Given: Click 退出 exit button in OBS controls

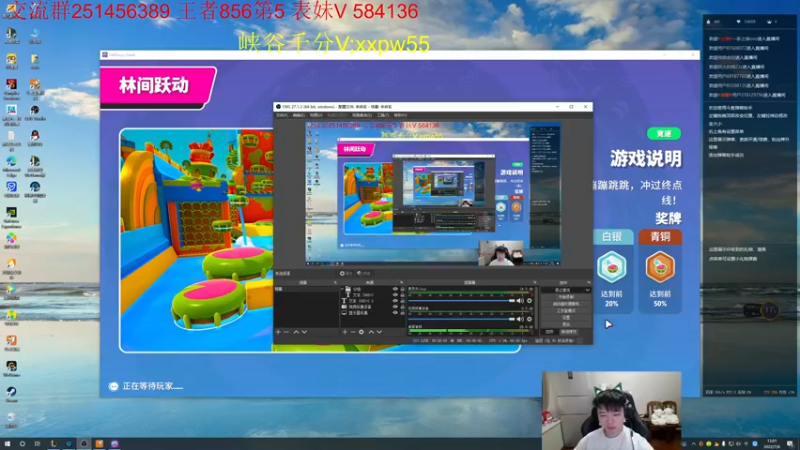Looking at the screenshot, I should click(566, 324).
